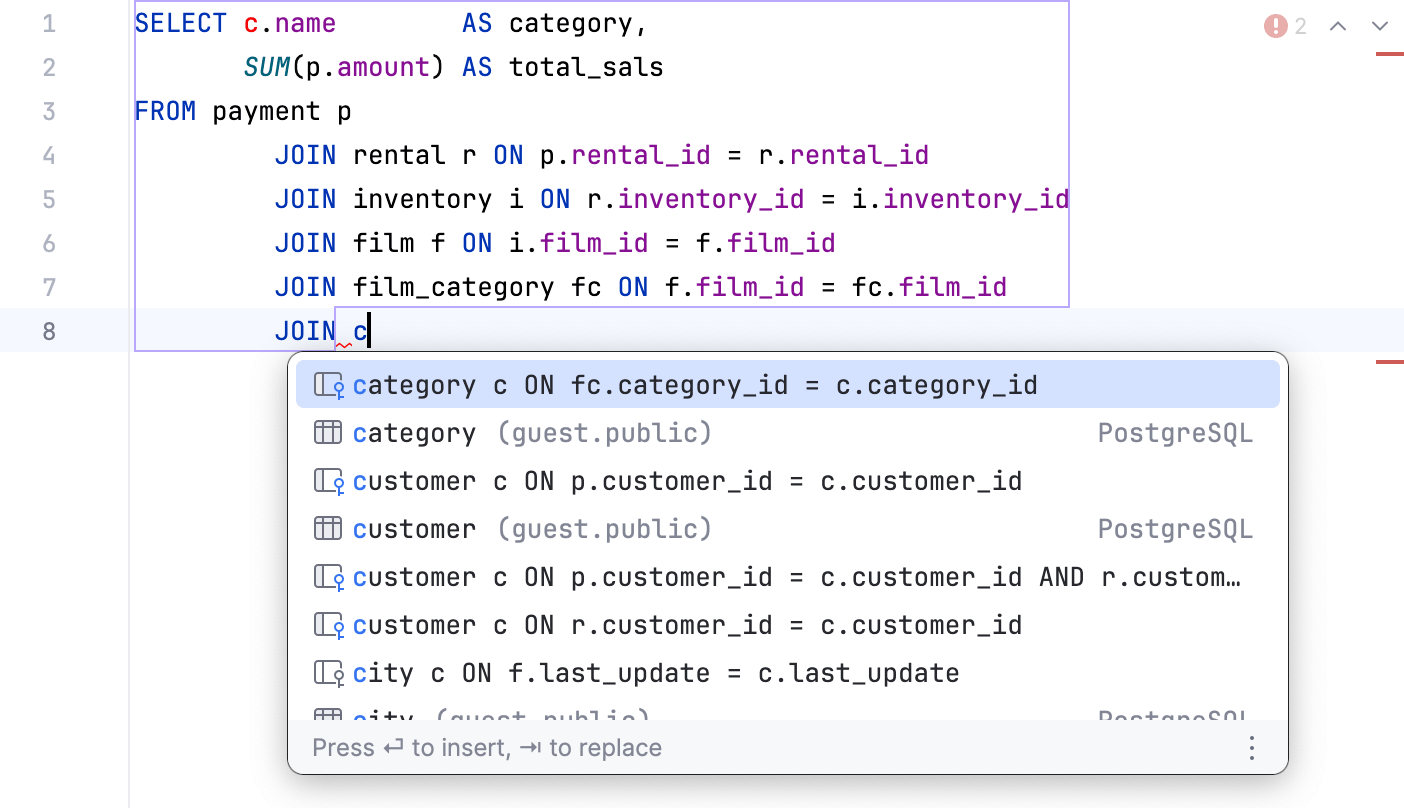Place cursor on total_sals alias
1404x808 pixels.
pos(586,67)
